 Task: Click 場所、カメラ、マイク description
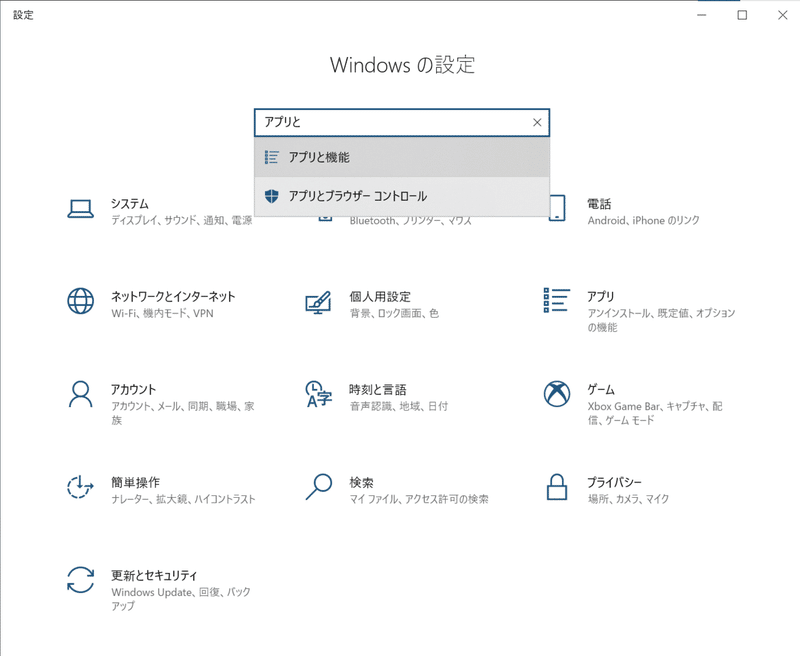point(628,499)
